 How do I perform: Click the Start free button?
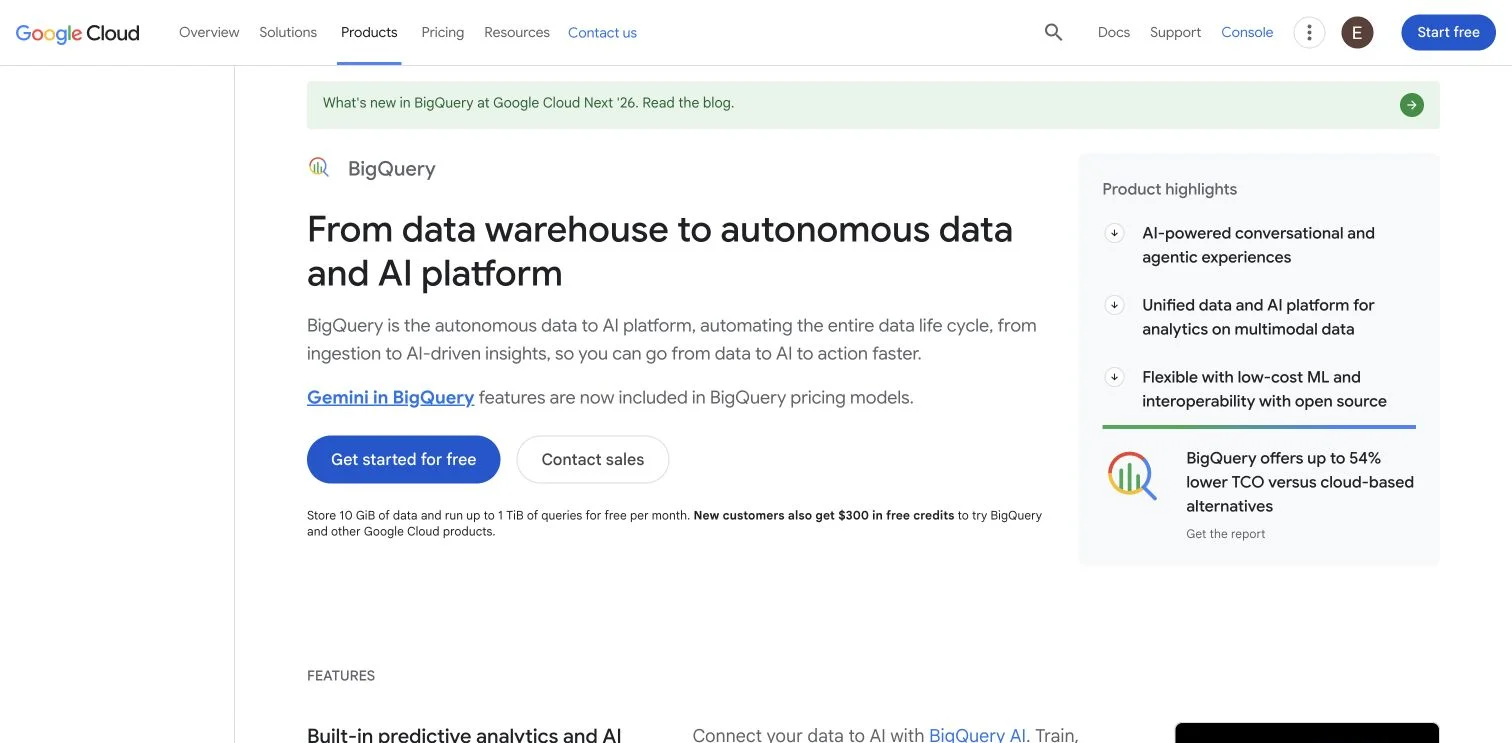coord(1448,32)
